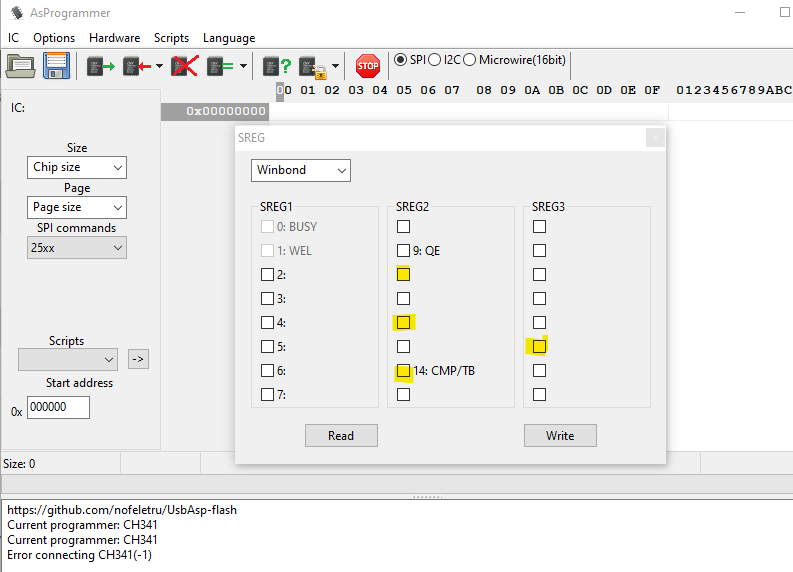This screenshot has height=572, width=793.
Task: Click the unprotect IC icon with padlock
Action: pyautogui.click(x=313, y=67)
